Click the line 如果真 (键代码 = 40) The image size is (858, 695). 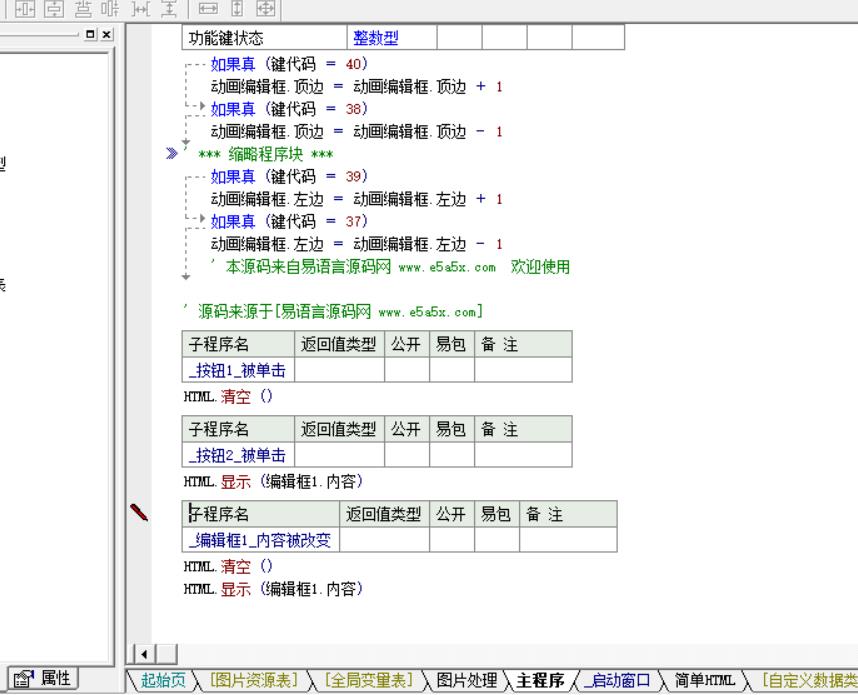[289, 64]
